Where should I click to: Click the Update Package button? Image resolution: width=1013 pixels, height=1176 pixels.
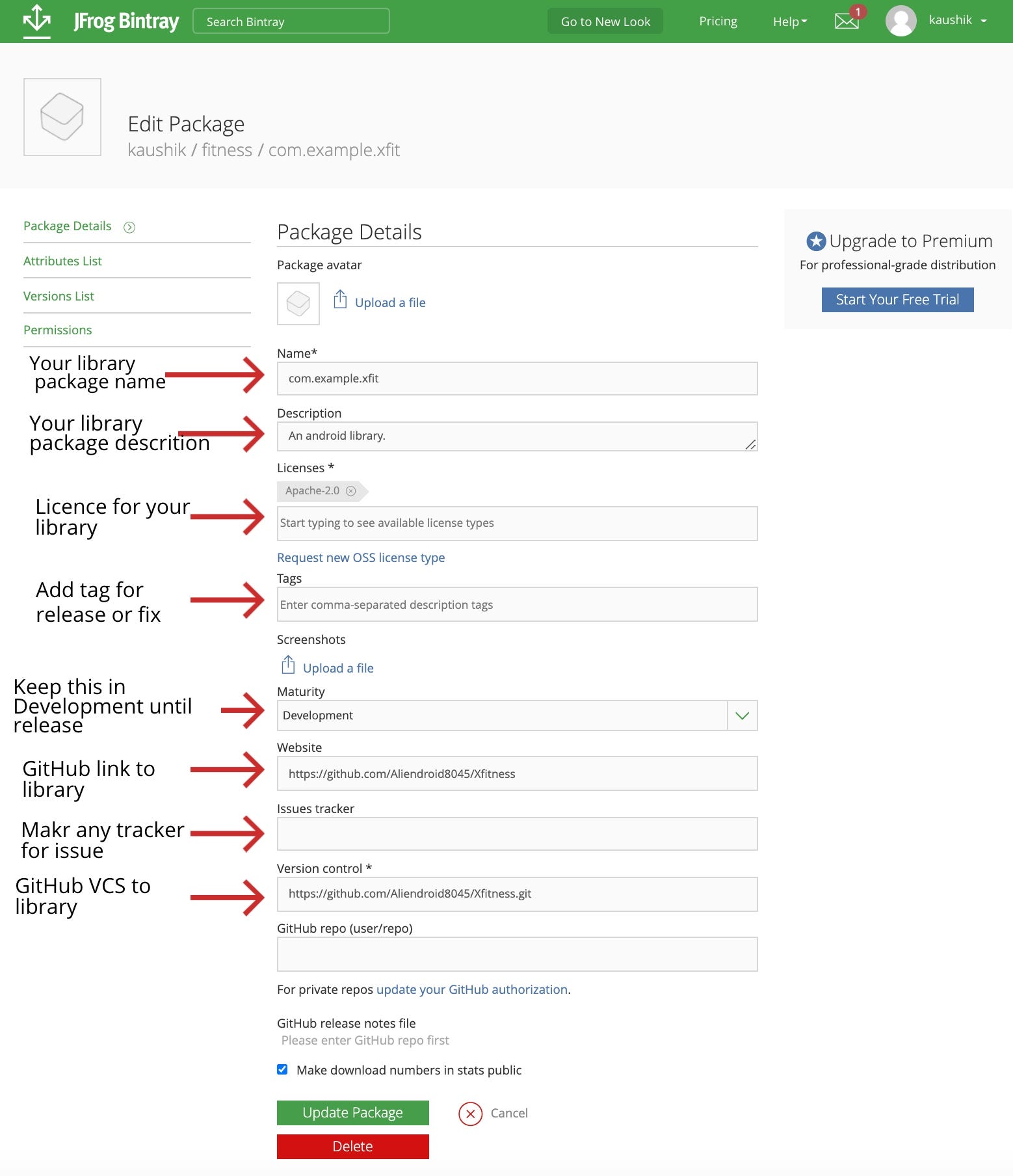coord(352,1112)
